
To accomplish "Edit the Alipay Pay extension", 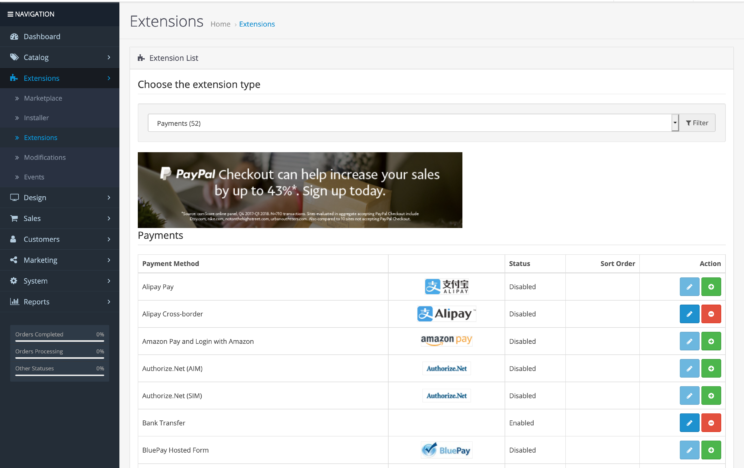I will coord(689,287).
